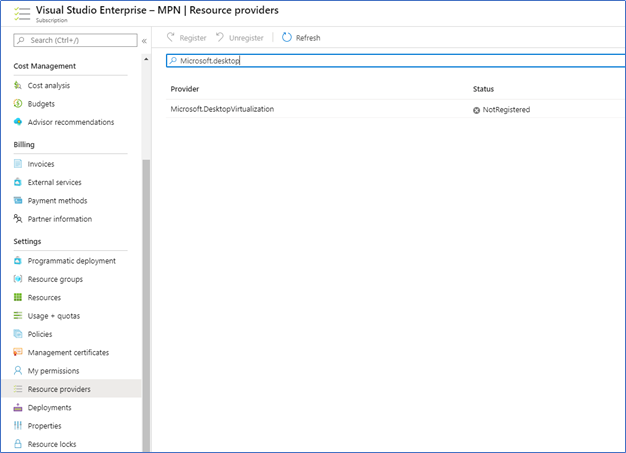Focus the provider filter box containing Microsoft.desktop

(x=395, y=61)
